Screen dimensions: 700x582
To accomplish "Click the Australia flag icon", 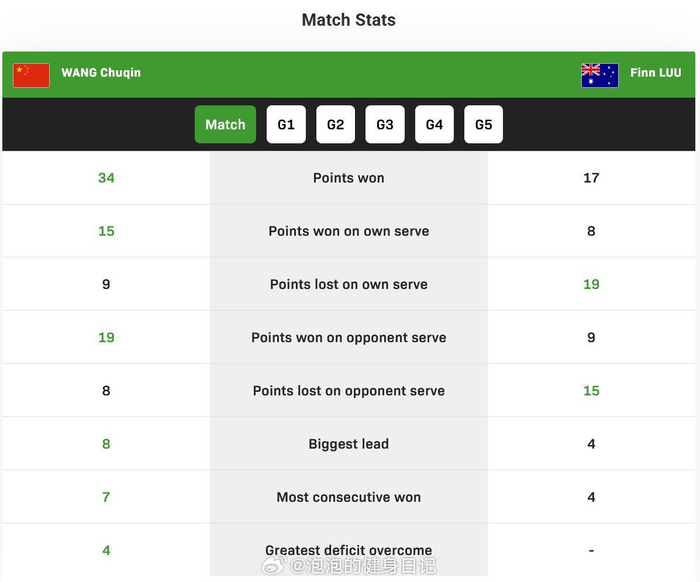I will click(x=599, y=75).
